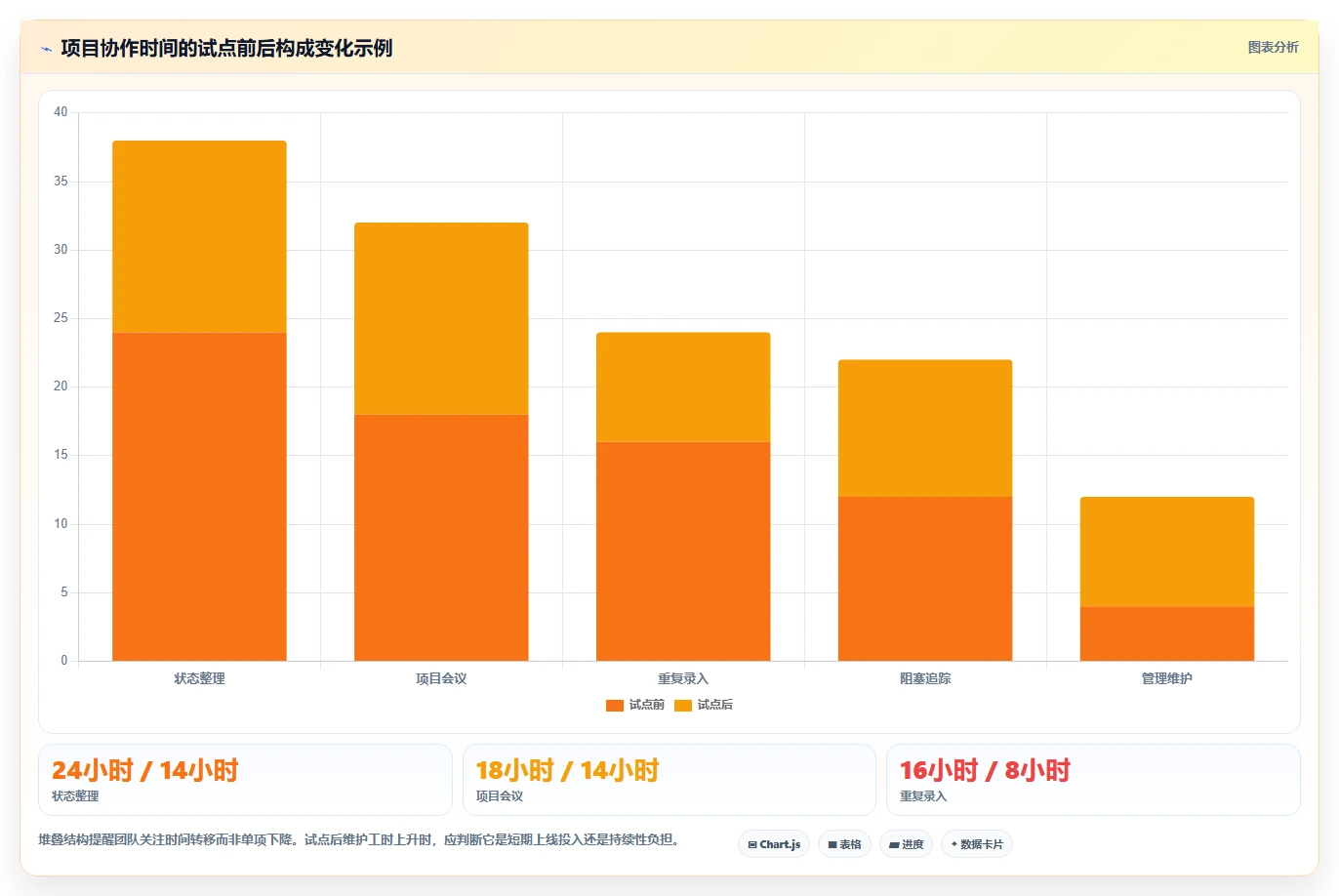Select the 试点前 segment of the 重复录入 bar
This screenshot has height=896, width=1339.
(x=683, y=551)
